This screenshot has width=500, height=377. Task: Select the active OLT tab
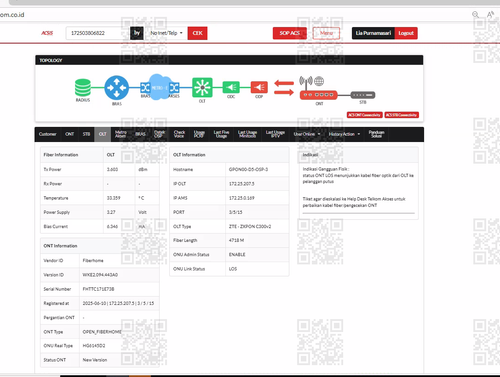pyautogui.click(x=102, y=134)
